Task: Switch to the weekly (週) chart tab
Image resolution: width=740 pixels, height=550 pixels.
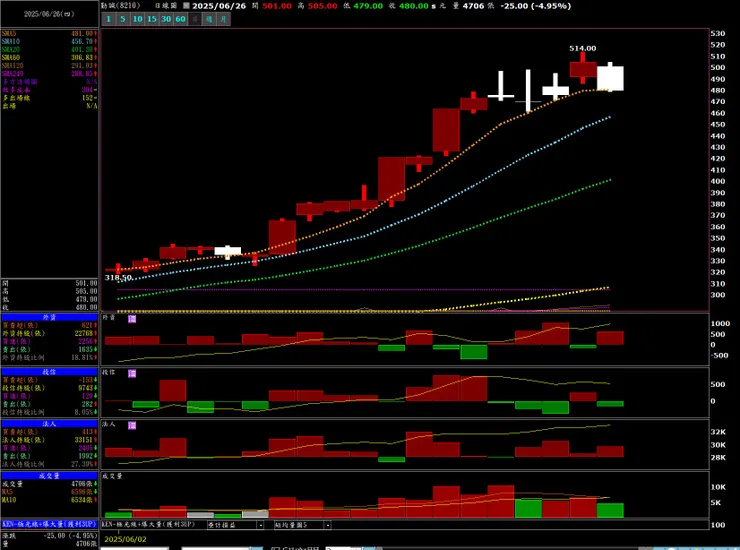Action: [209, 19]
